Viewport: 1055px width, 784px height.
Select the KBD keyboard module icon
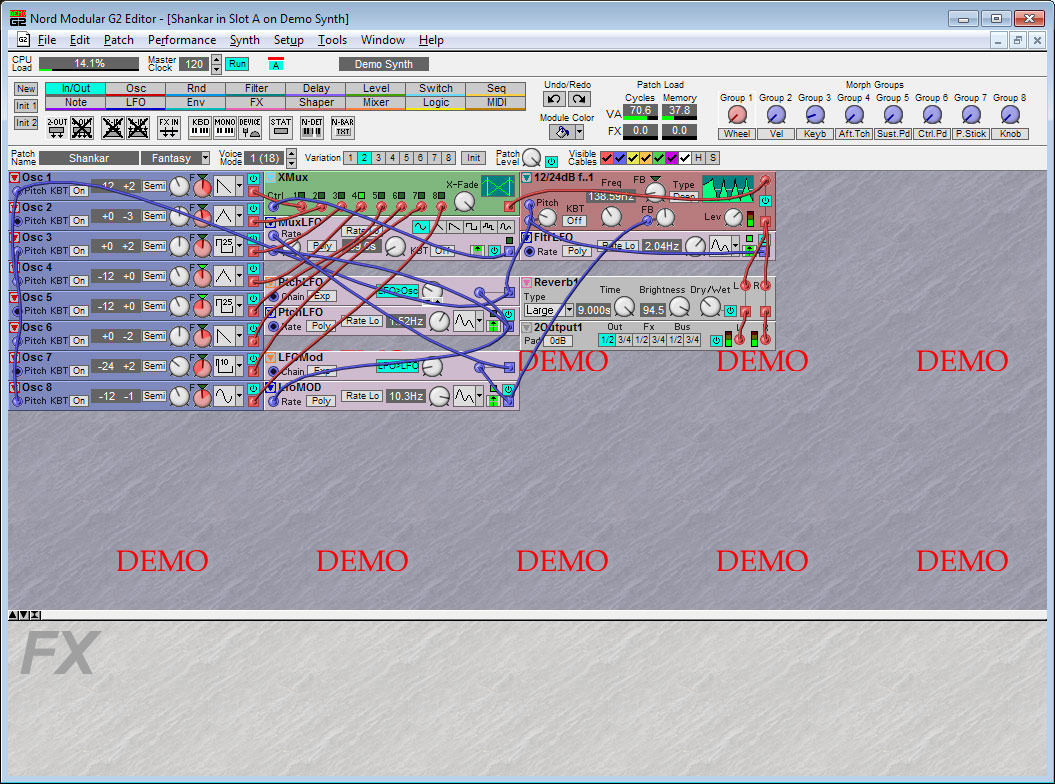pos(199,127)
